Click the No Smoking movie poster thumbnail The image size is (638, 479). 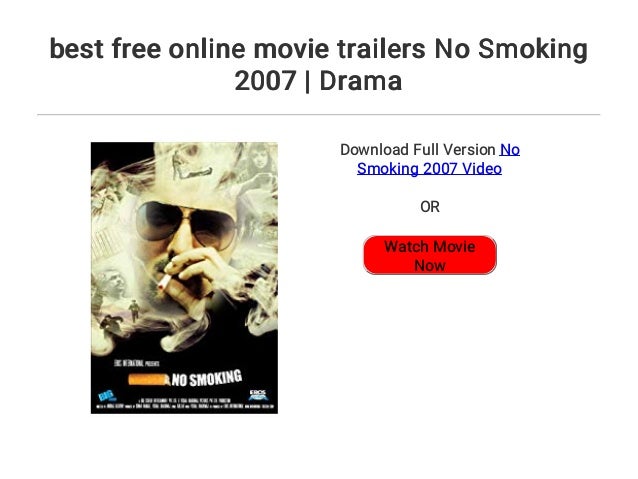pos(184,278)
